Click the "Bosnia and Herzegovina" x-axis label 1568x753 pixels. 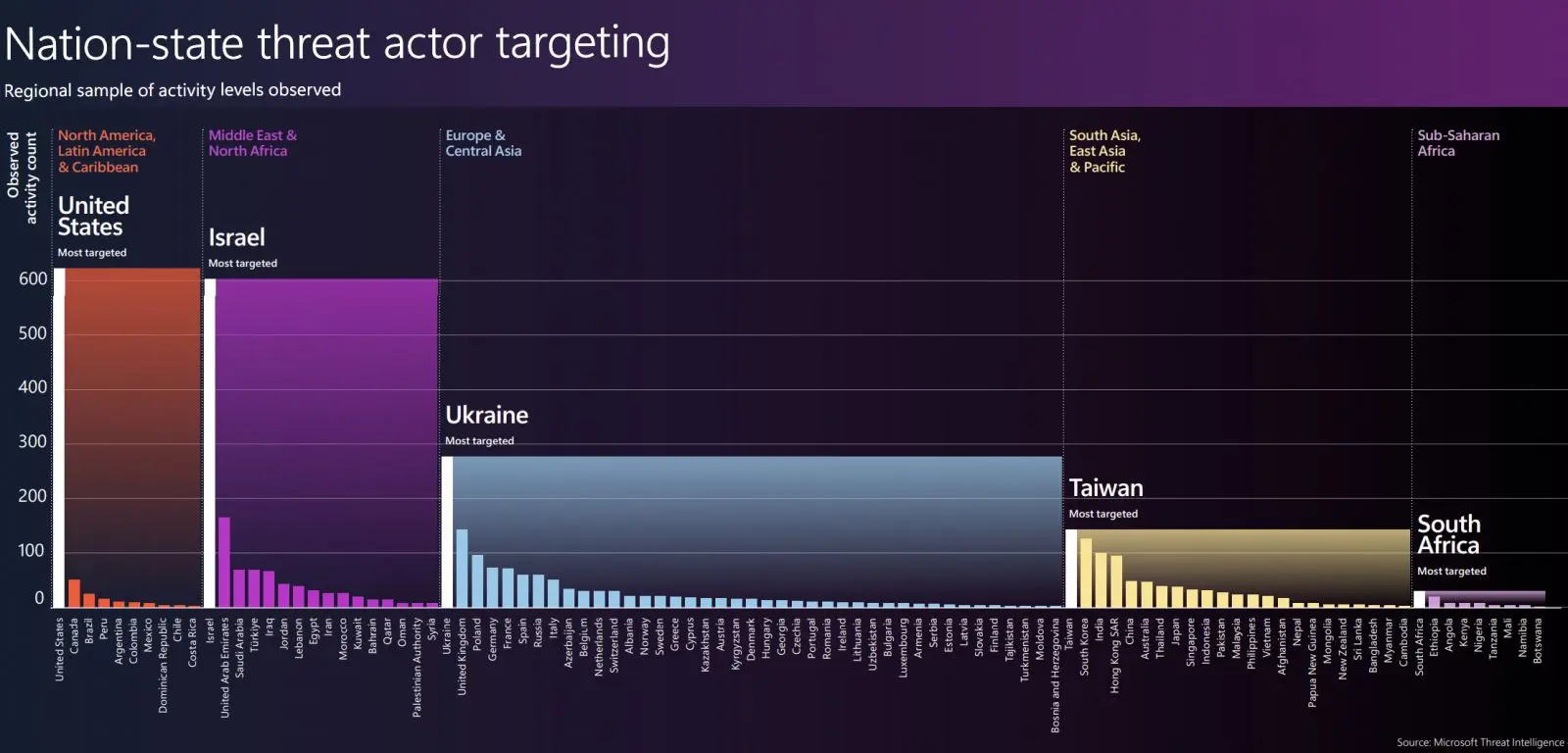pos(1054,675)
